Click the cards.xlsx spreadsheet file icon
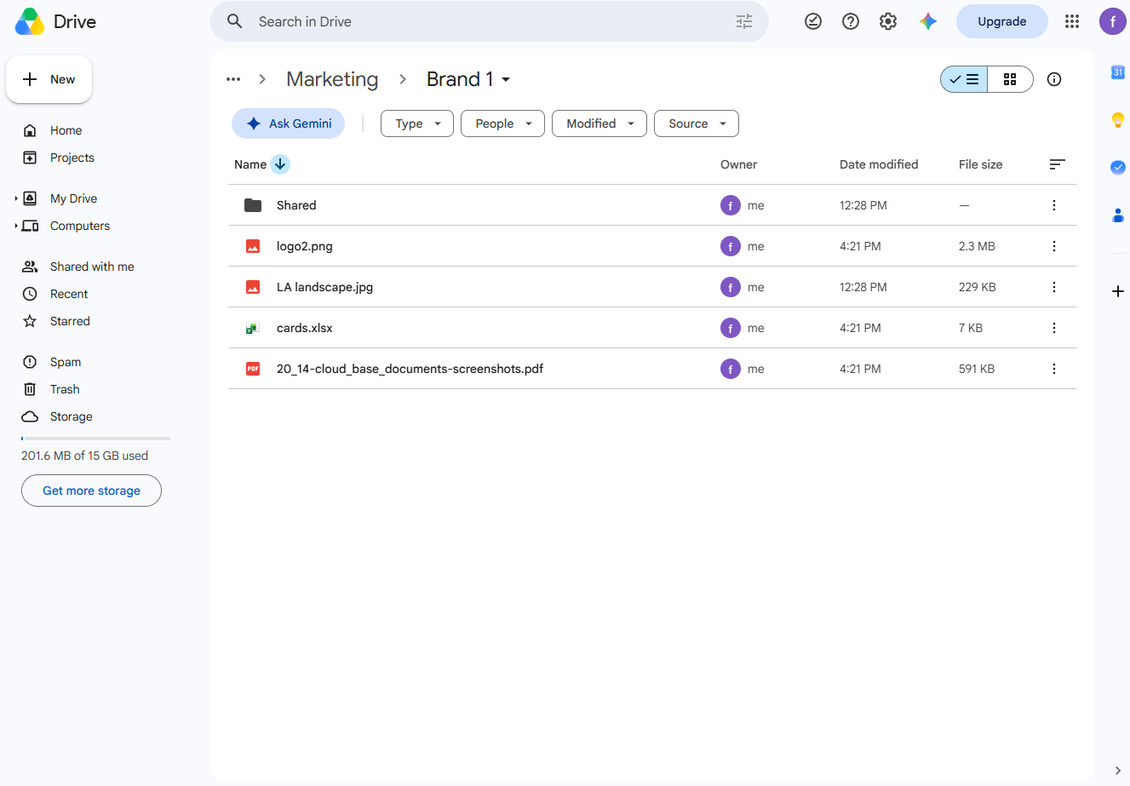 click(253, 328)
